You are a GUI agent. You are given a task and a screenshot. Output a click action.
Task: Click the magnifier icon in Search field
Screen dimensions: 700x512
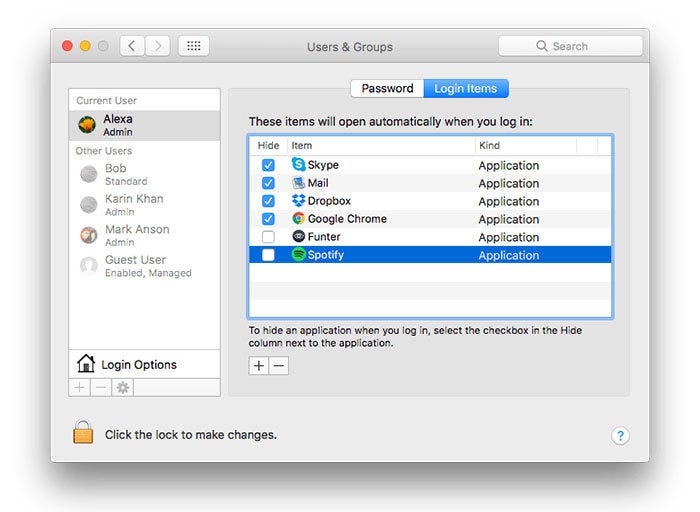[x=542, y=46]
